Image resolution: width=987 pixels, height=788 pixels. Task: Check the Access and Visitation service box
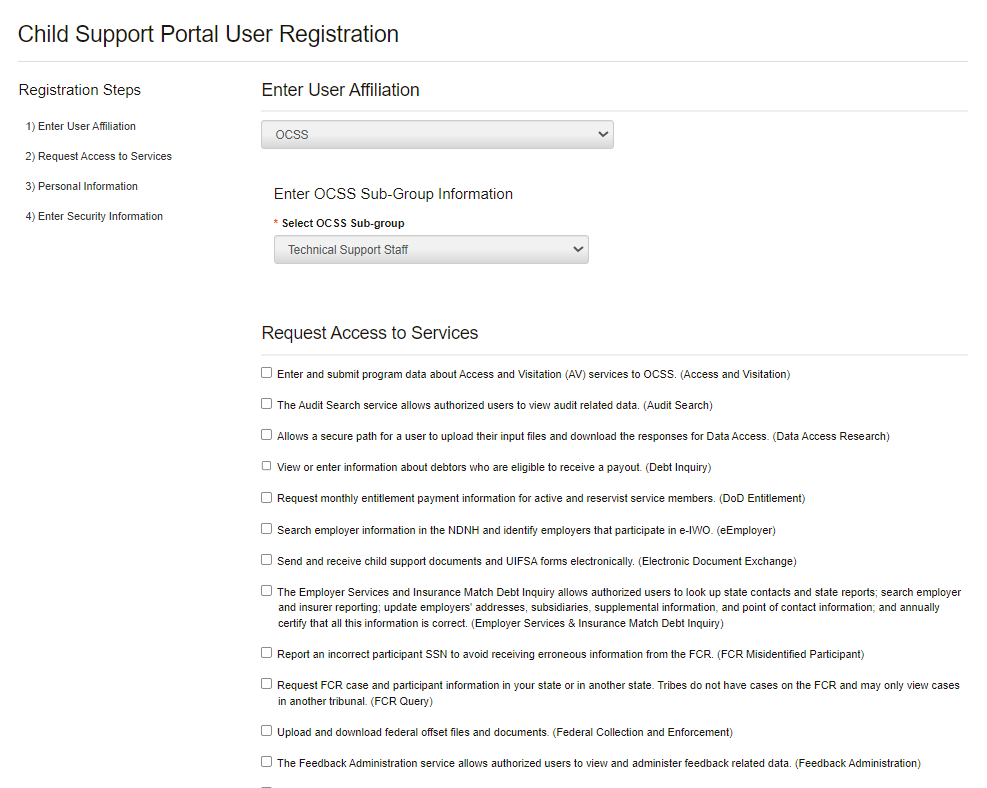[x=267, y=373]
